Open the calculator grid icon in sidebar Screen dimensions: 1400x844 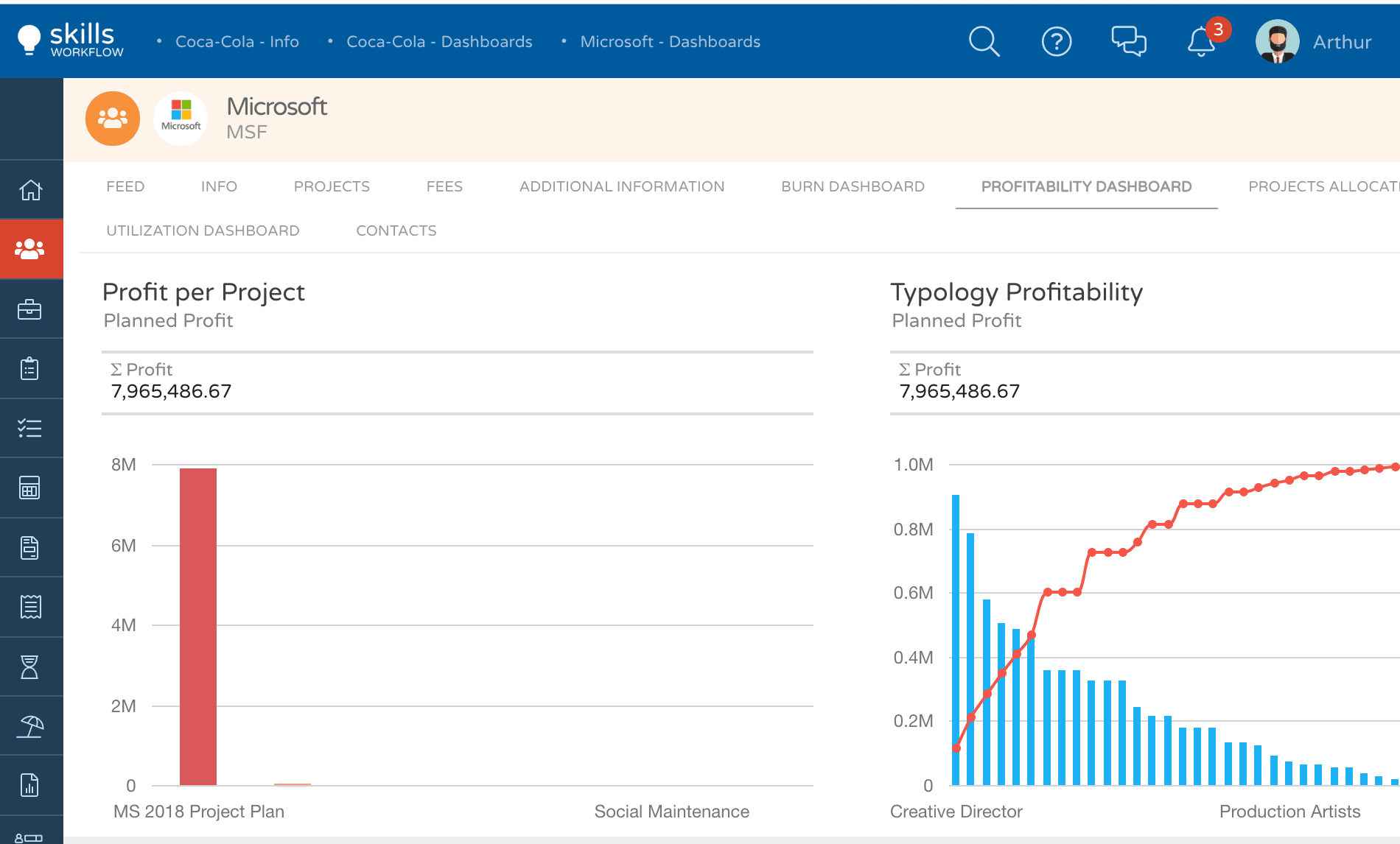[x=31, y=488]
